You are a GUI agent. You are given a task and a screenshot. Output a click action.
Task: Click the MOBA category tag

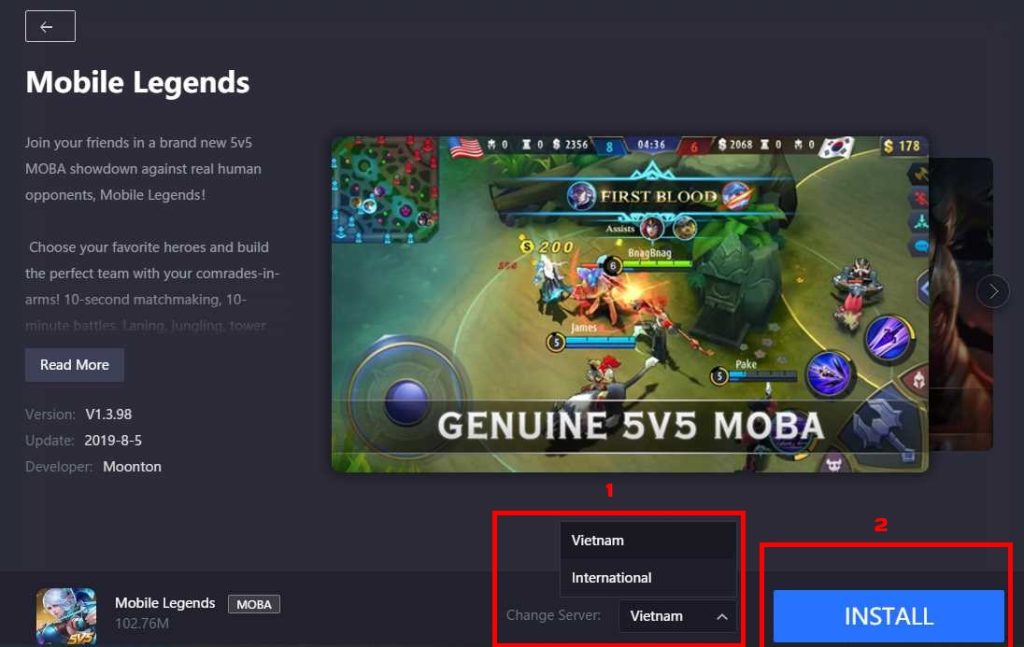tap(254, 604)
